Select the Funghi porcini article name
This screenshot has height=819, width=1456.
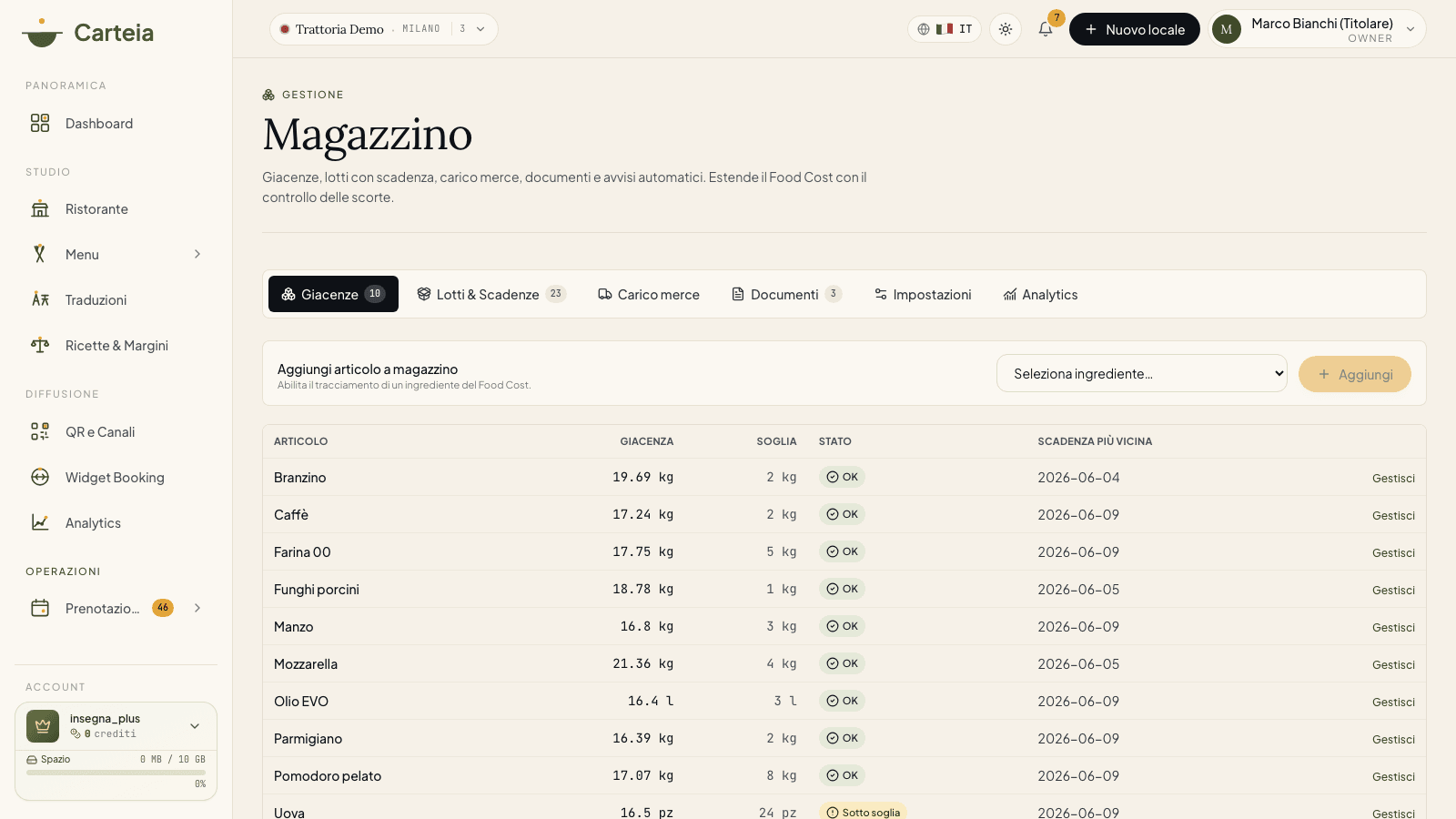click(317, 590)
